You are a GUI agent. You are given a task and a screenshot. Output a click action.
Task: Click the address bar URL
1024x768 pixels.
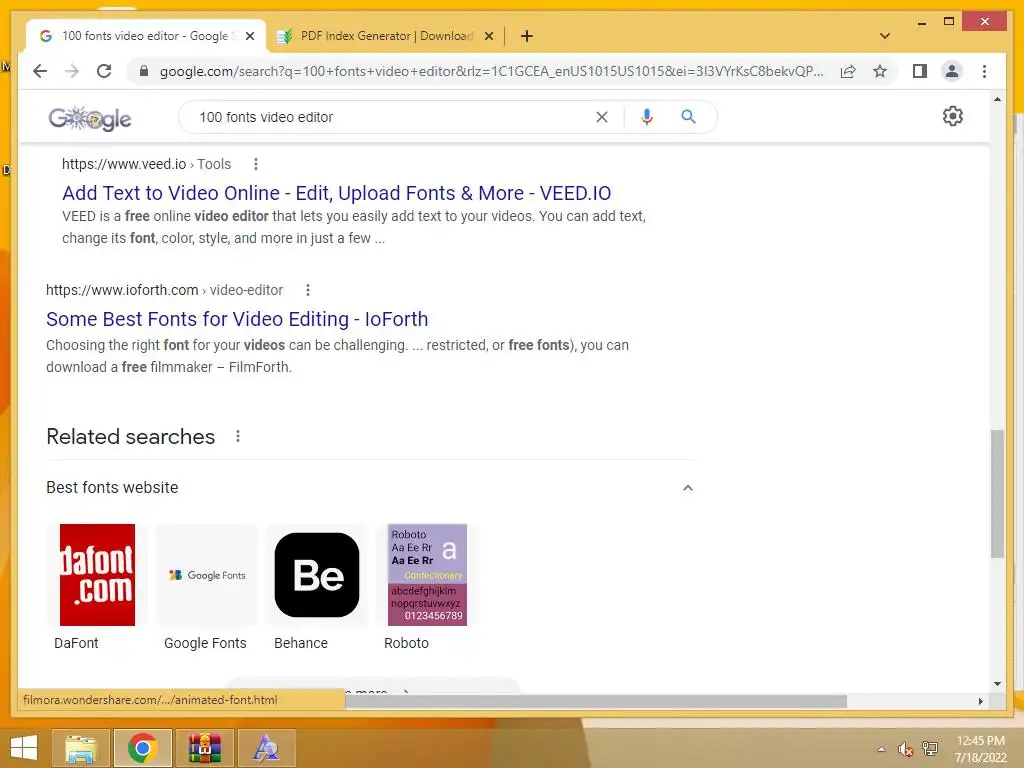pos(491,71)
